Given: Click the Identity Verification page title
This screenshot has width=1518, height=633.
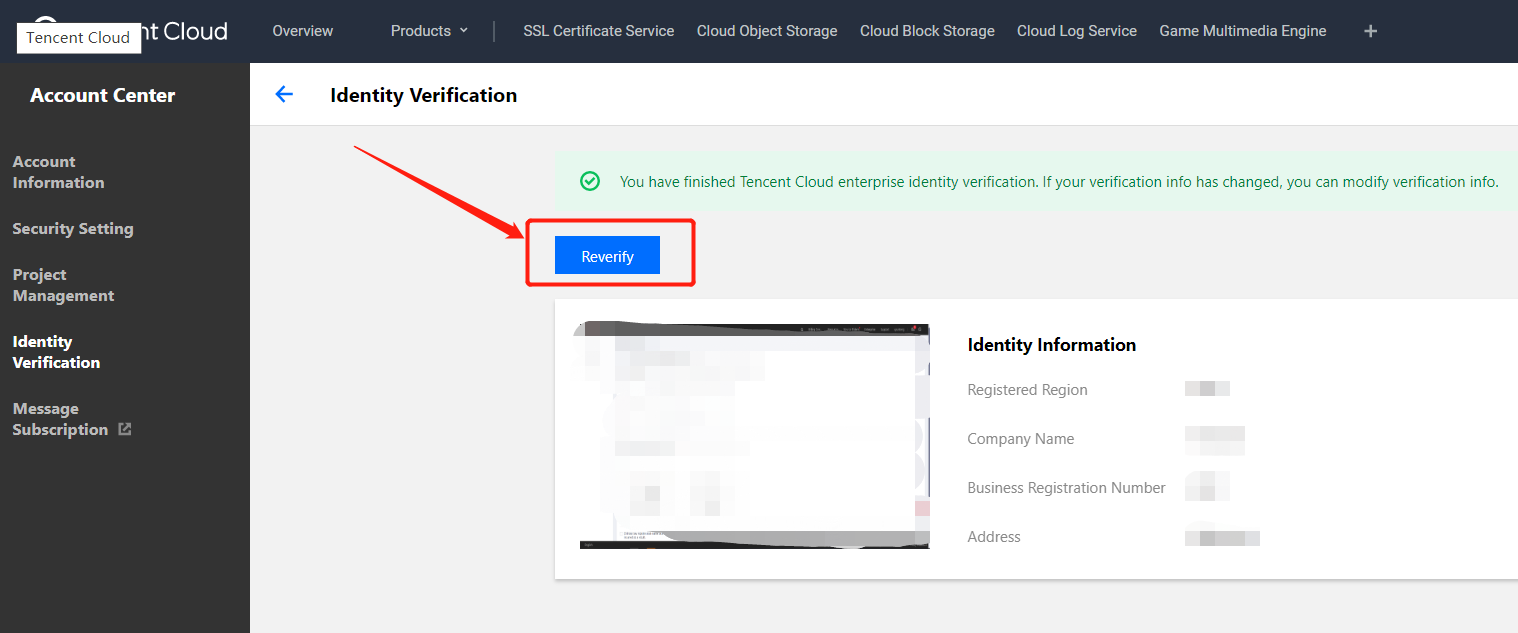Looking at the screenshot, I should [x=424, y=95].
